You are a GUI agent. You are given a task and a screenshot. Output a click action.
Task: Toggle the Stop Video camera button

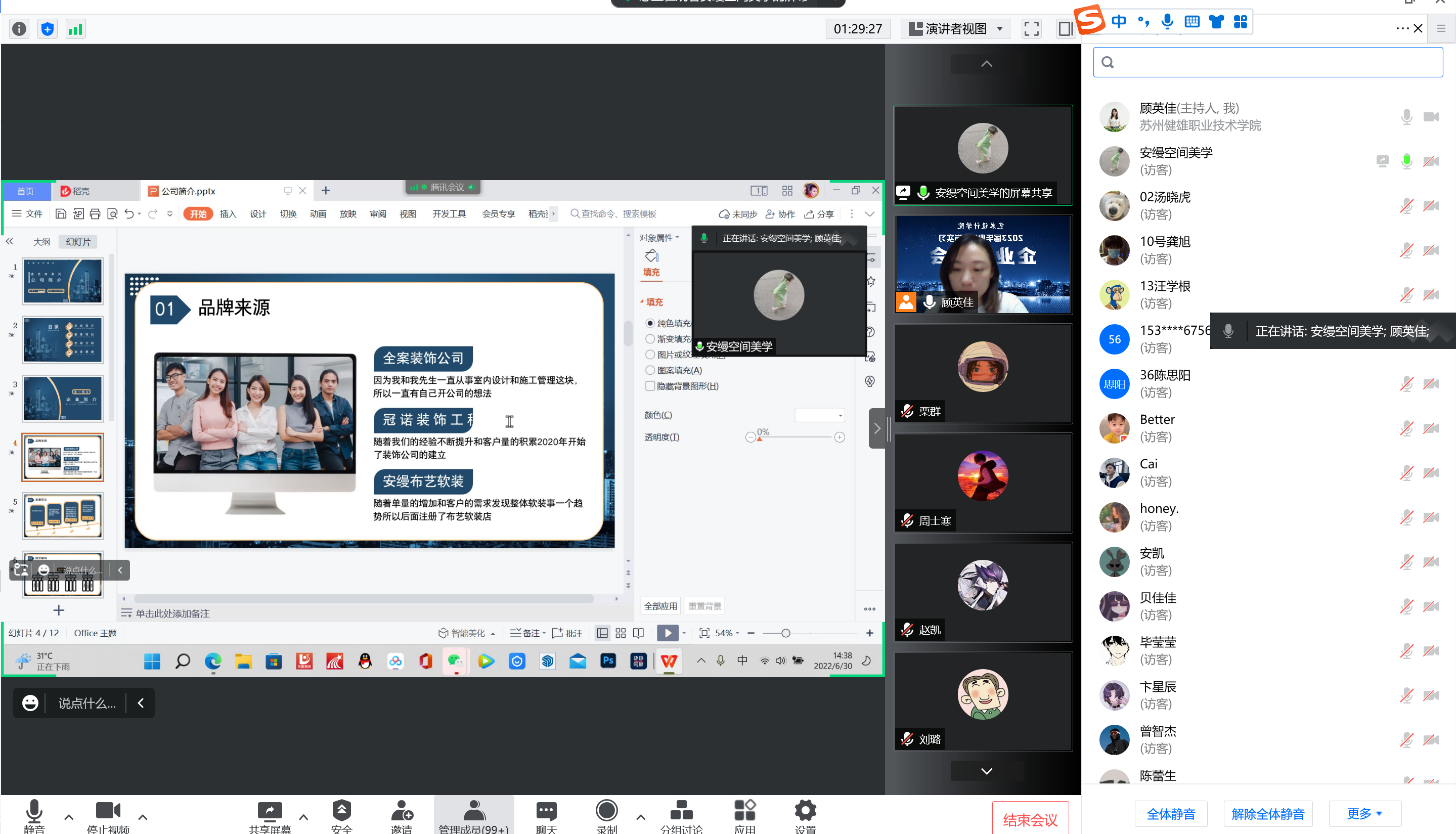(x=108, y=811)
